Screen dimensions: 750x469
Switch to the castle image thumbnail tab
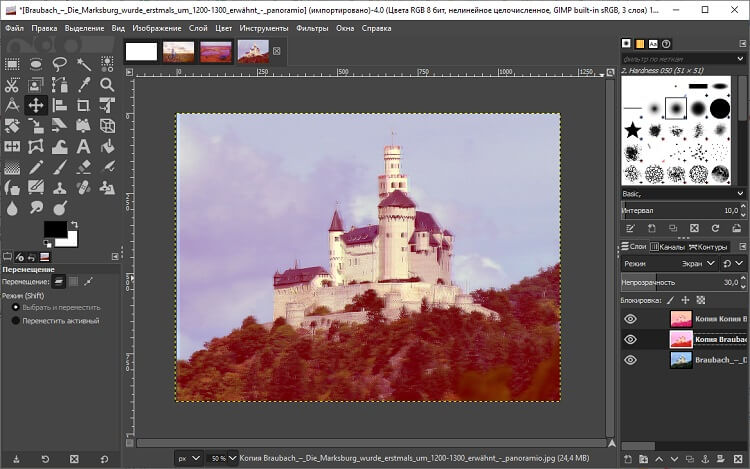(252, 51)
